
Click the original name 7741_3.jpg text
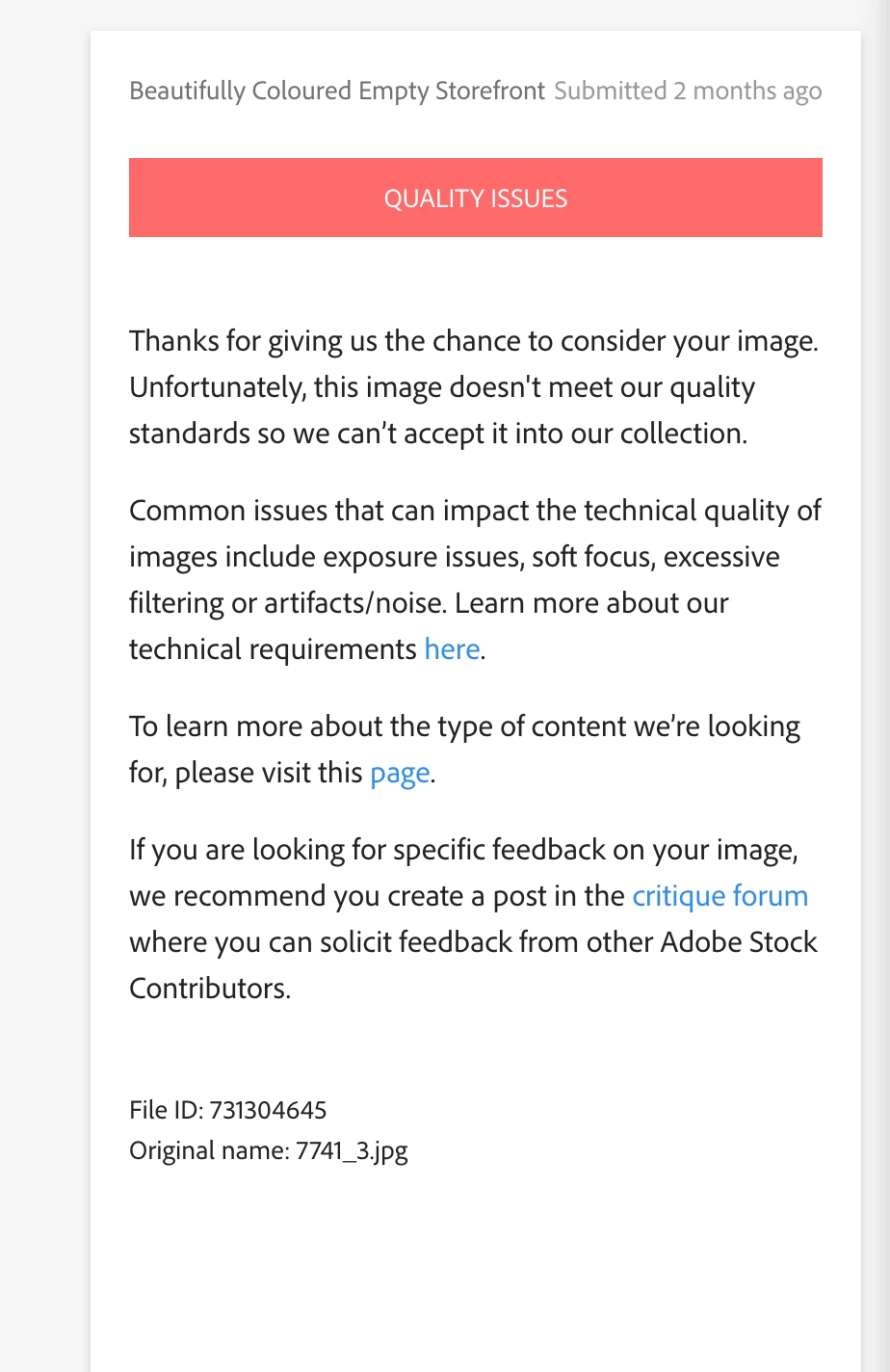pos(269,1150)
